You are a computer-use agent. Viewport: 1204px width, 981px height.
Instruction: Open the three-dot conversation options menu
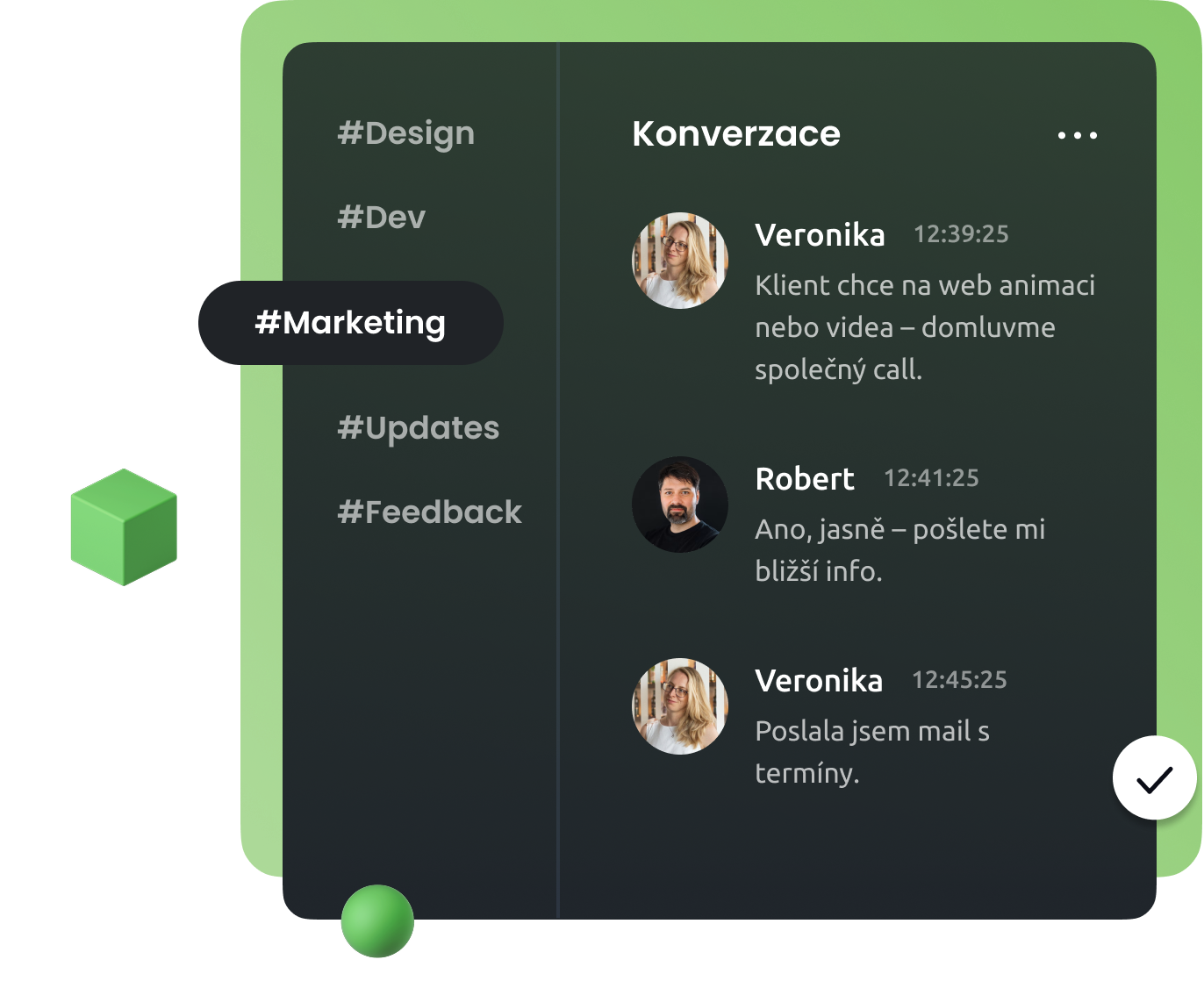pos(1078,135)
